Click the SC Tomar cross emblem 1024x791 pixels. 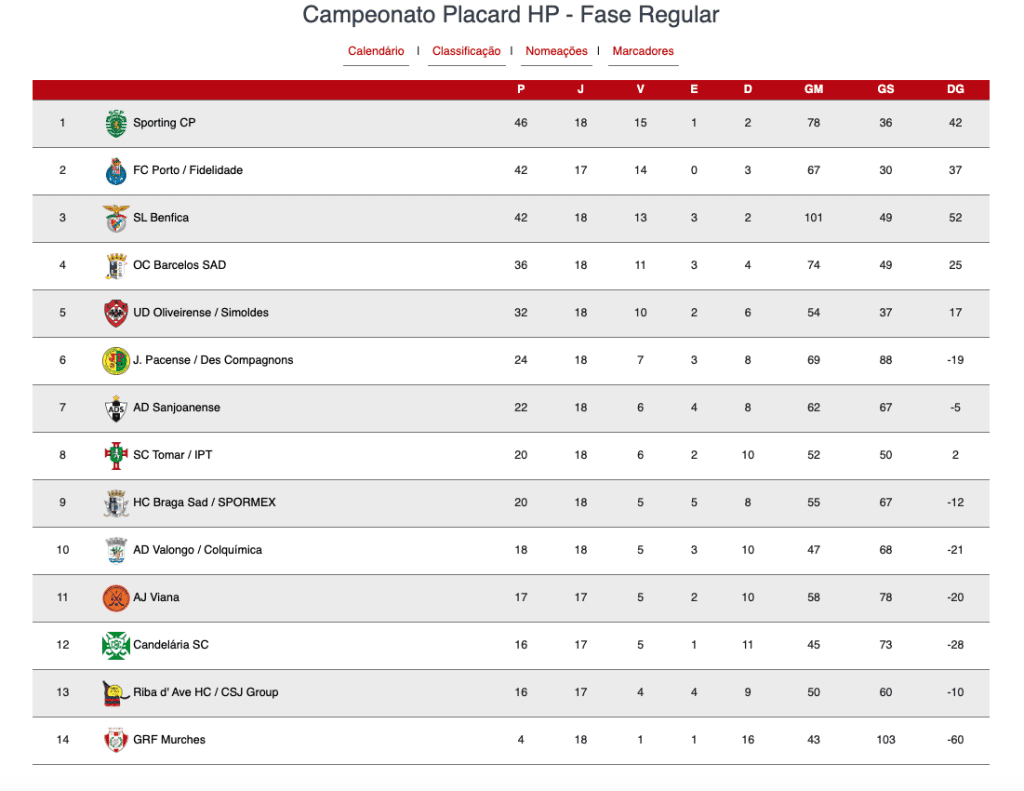click(116, 455)
